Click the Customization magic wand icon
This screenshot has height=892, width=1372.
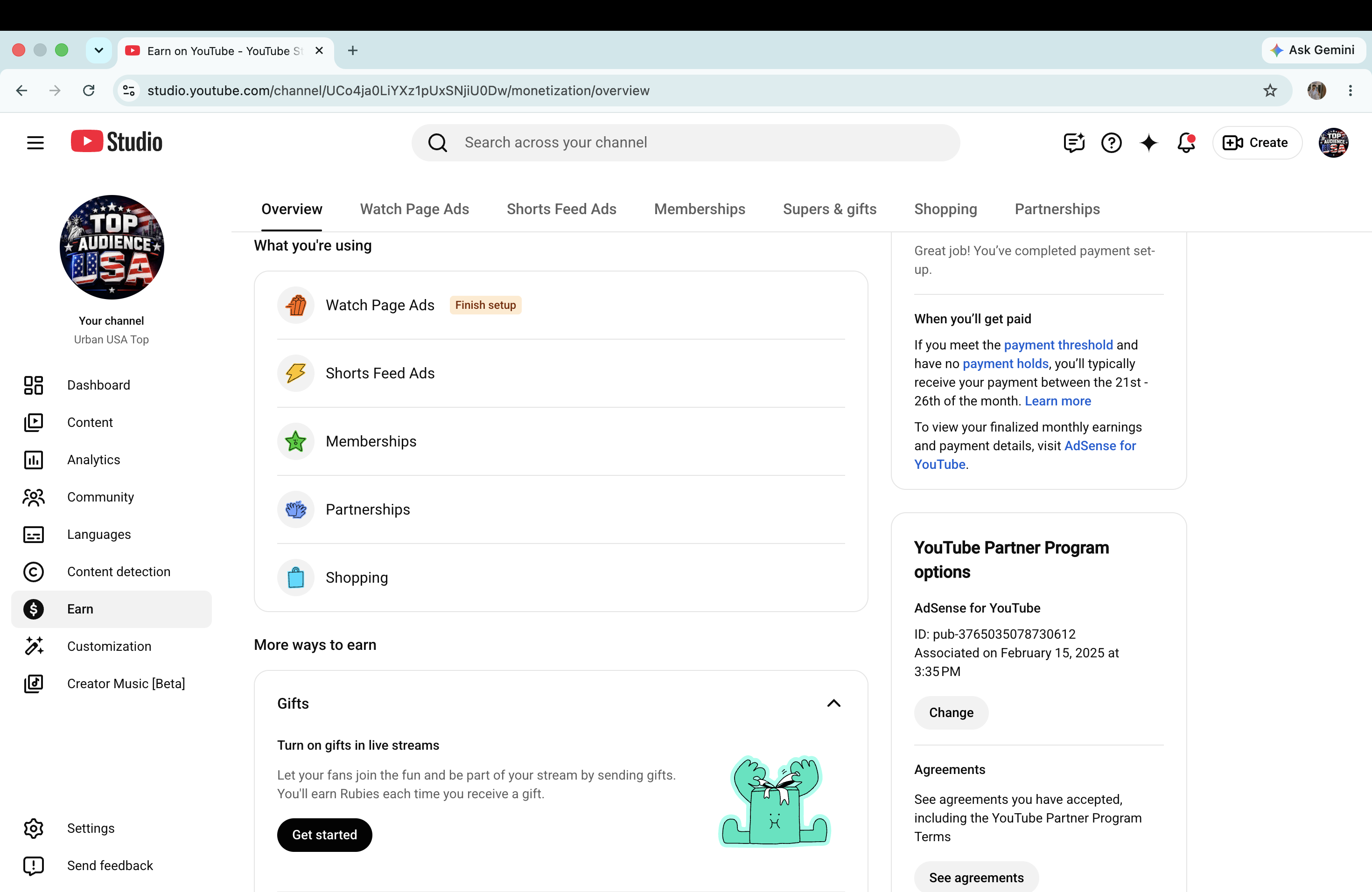point(34,647)
